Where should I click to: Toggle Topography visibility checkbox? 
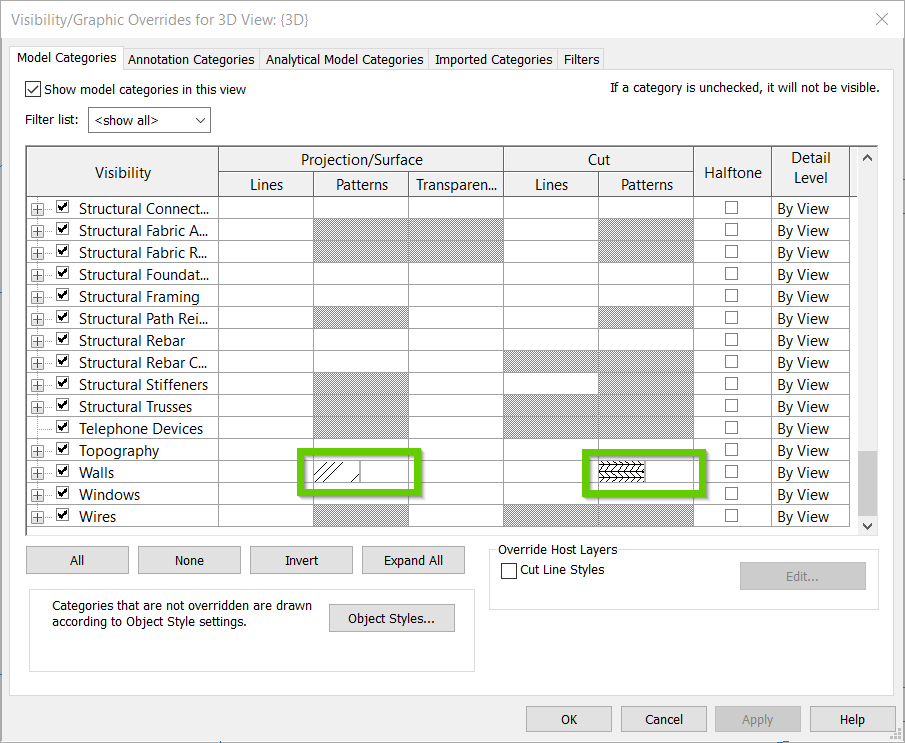pos(62,449)
